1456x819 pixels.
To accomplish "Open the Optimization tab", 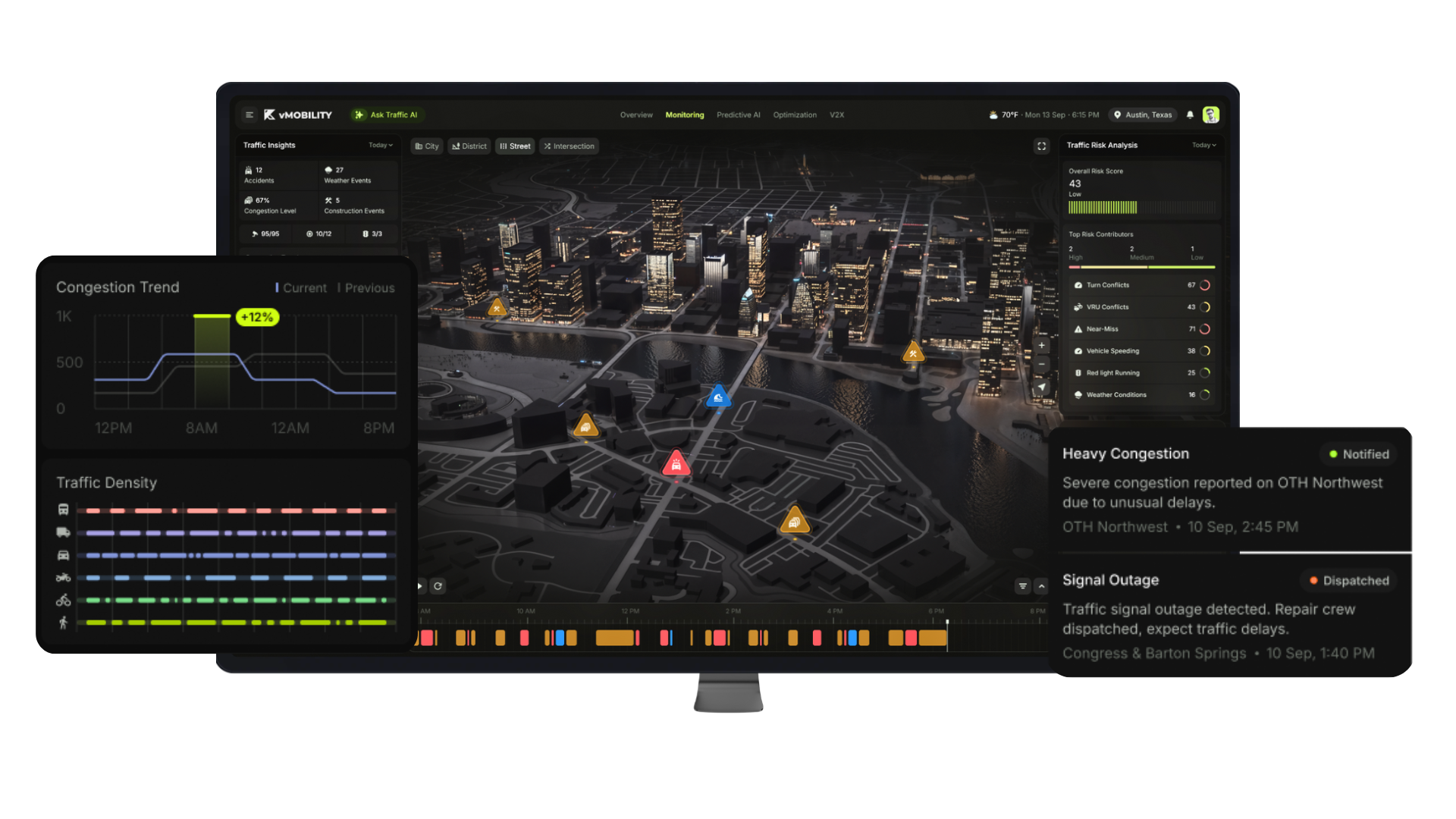I will [794, 115].
